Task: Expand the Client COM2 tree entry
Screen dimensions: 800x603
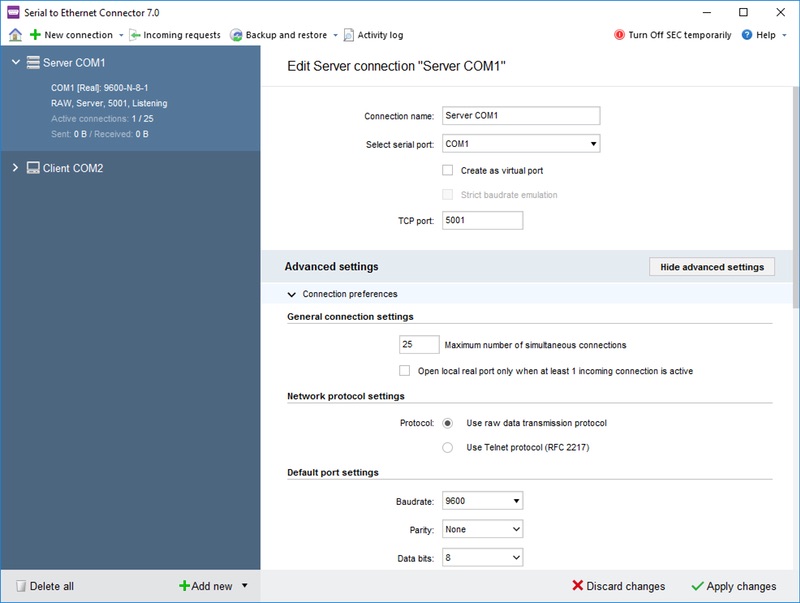Action: (15, 167)
